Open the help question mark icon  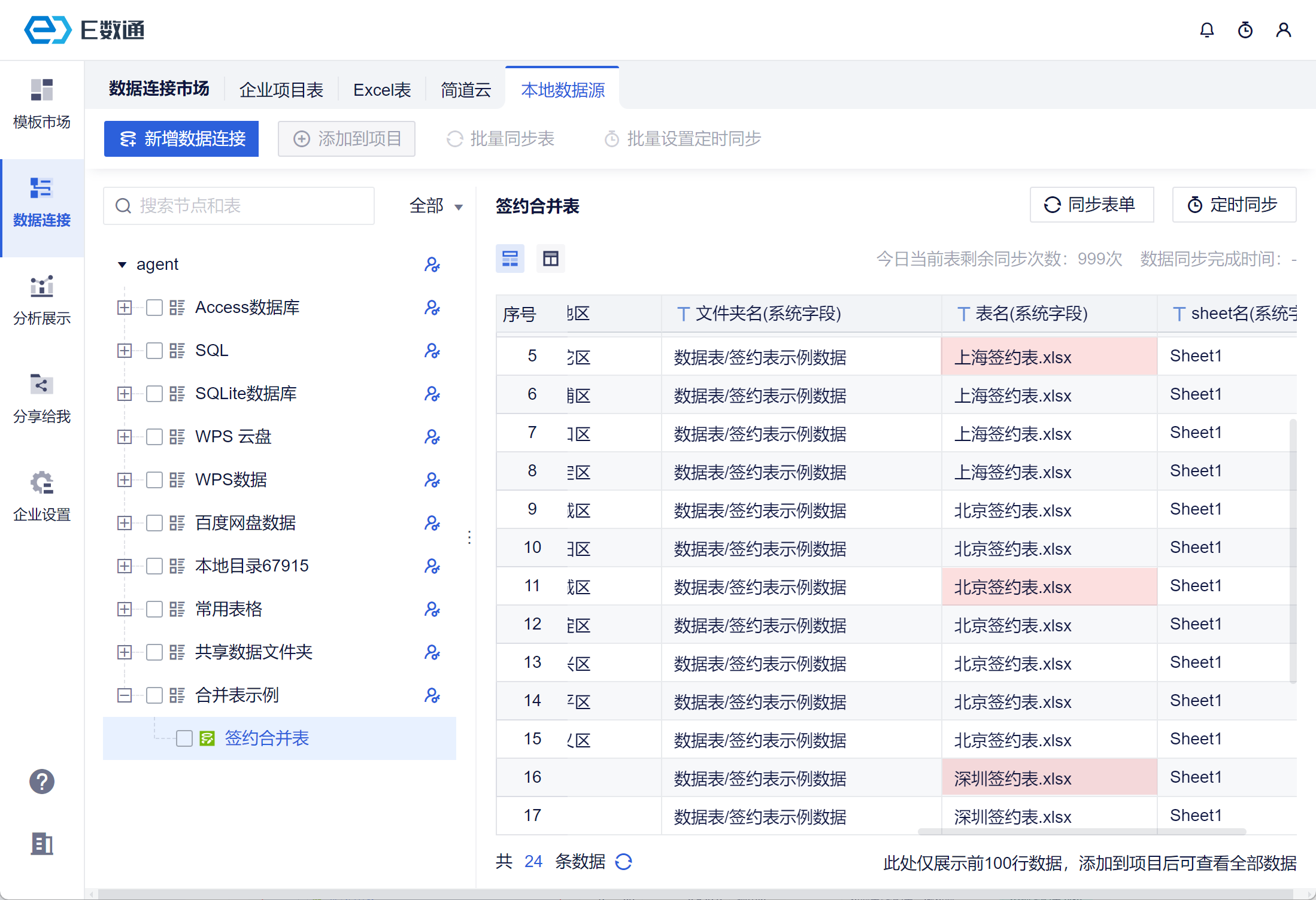pos(42,782)
